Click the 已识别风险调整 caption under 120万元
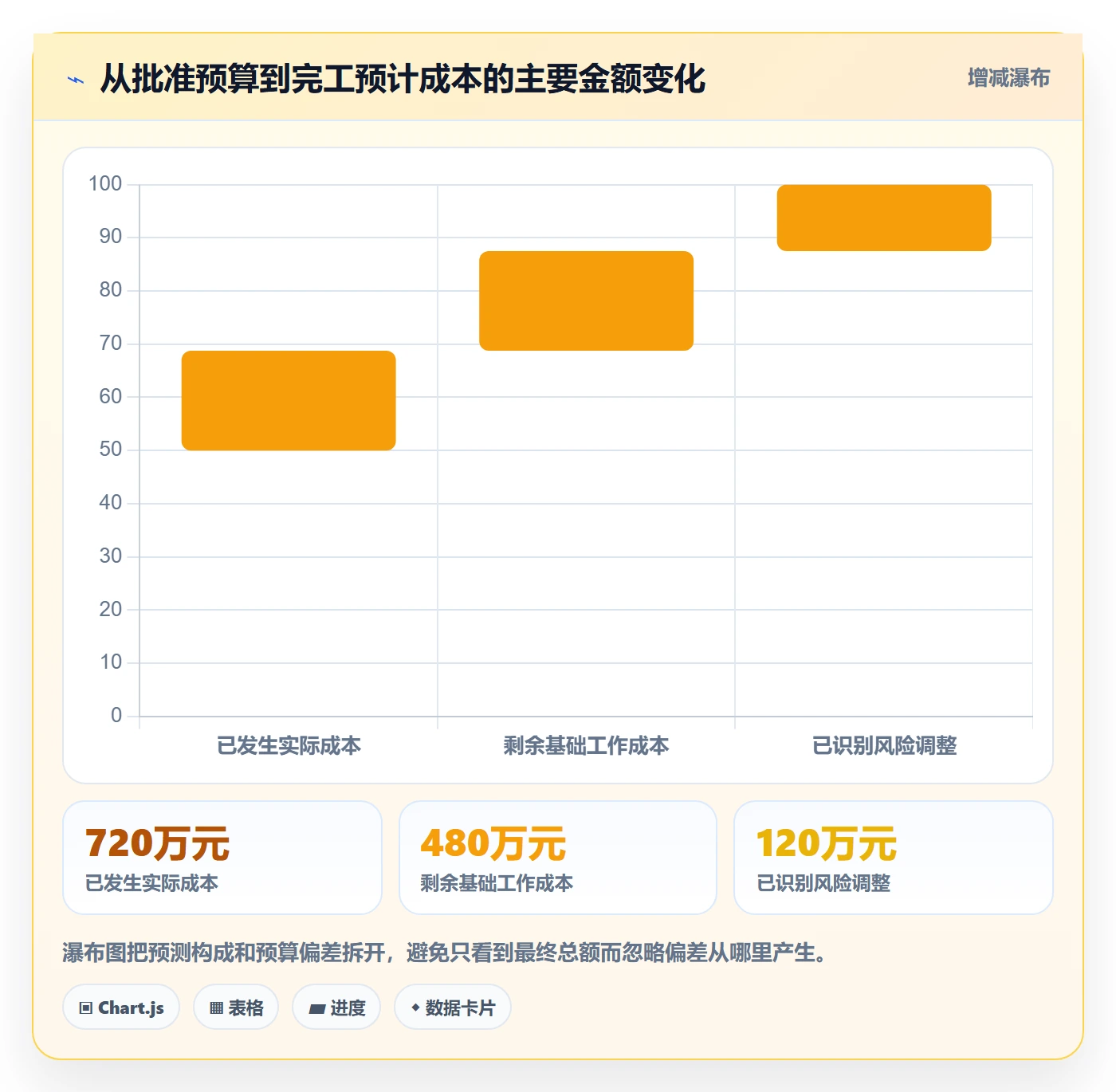Image resolution: width=1116 pixels, height=1092 pixels. 823,883
